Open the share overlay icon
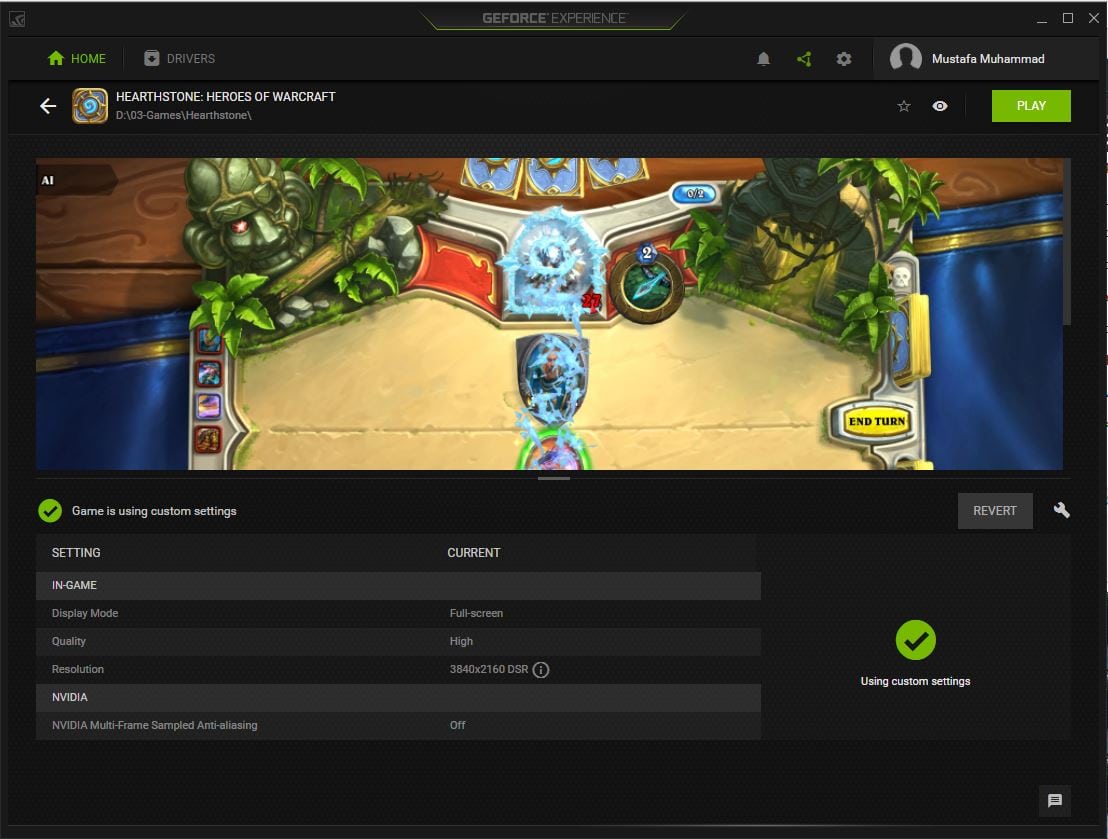 click(803, 59)
